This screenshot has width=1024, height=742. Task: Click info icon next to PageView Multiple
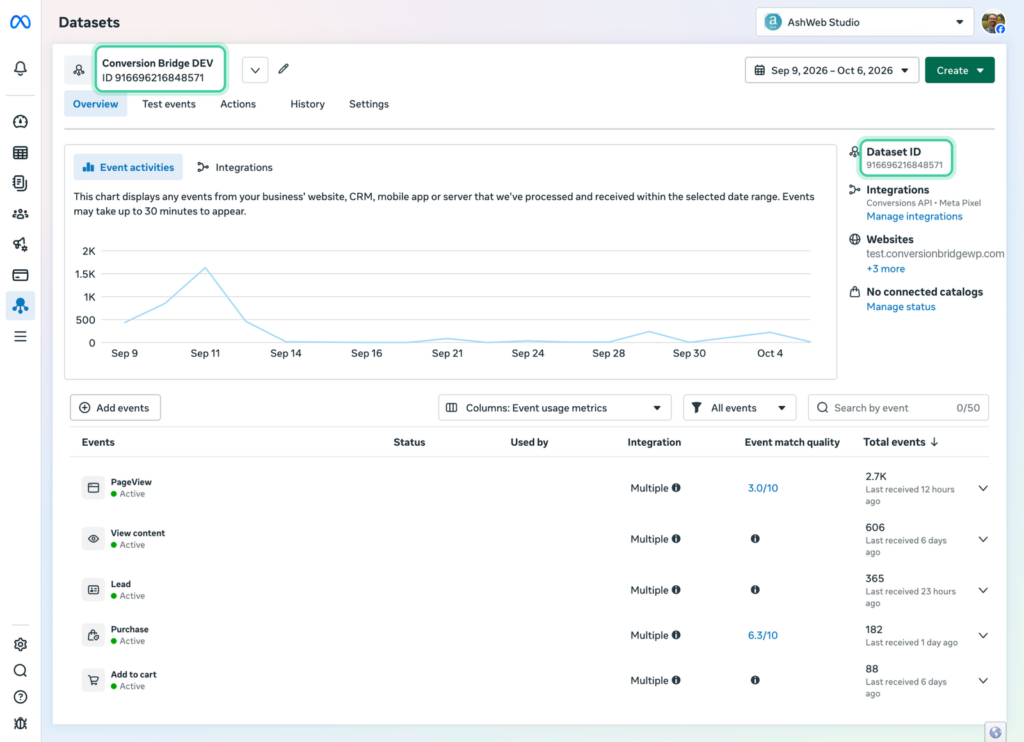pos(676,487)
